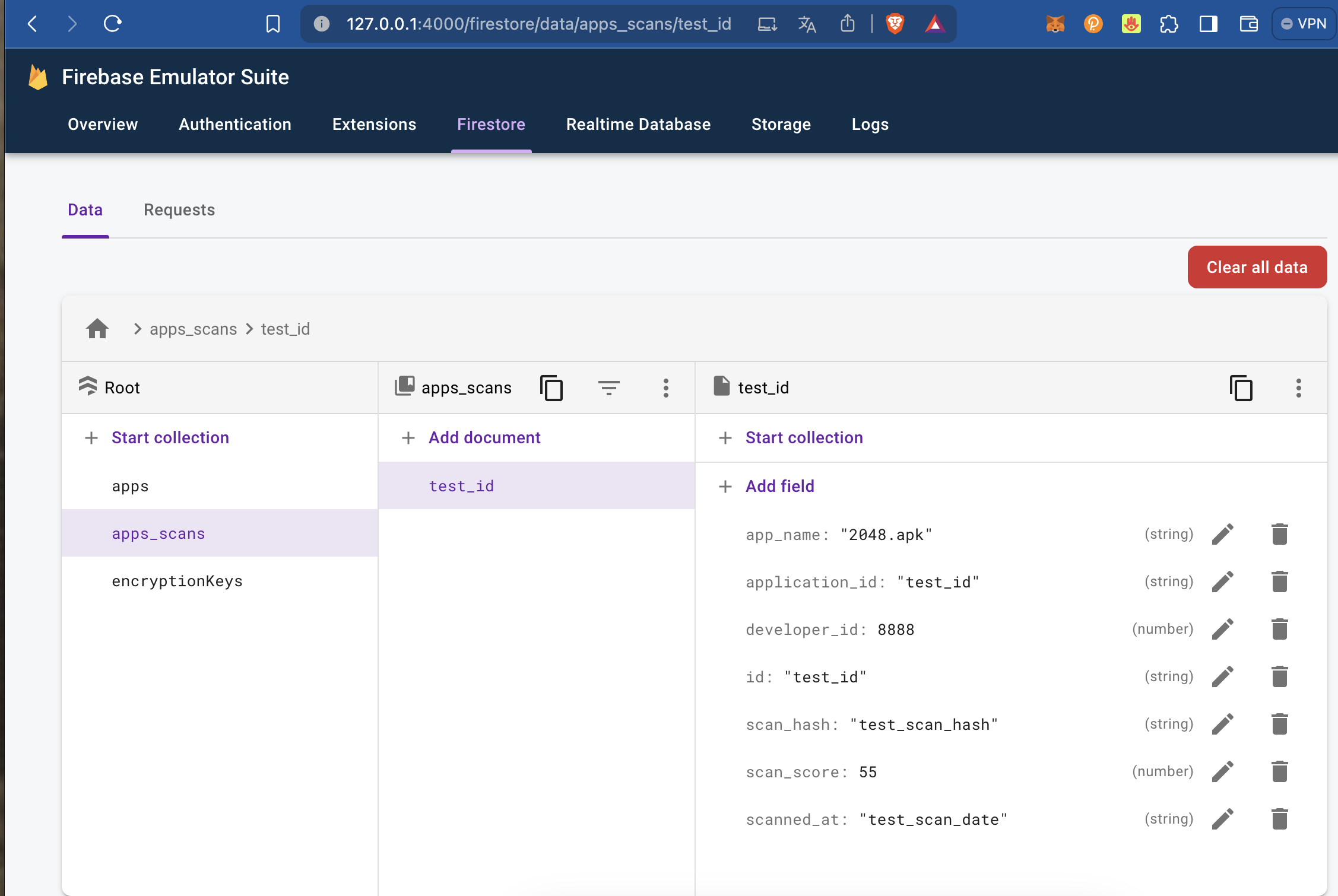1338x896 pixels.
Task: Share this page via share icon
Action: 848,24
